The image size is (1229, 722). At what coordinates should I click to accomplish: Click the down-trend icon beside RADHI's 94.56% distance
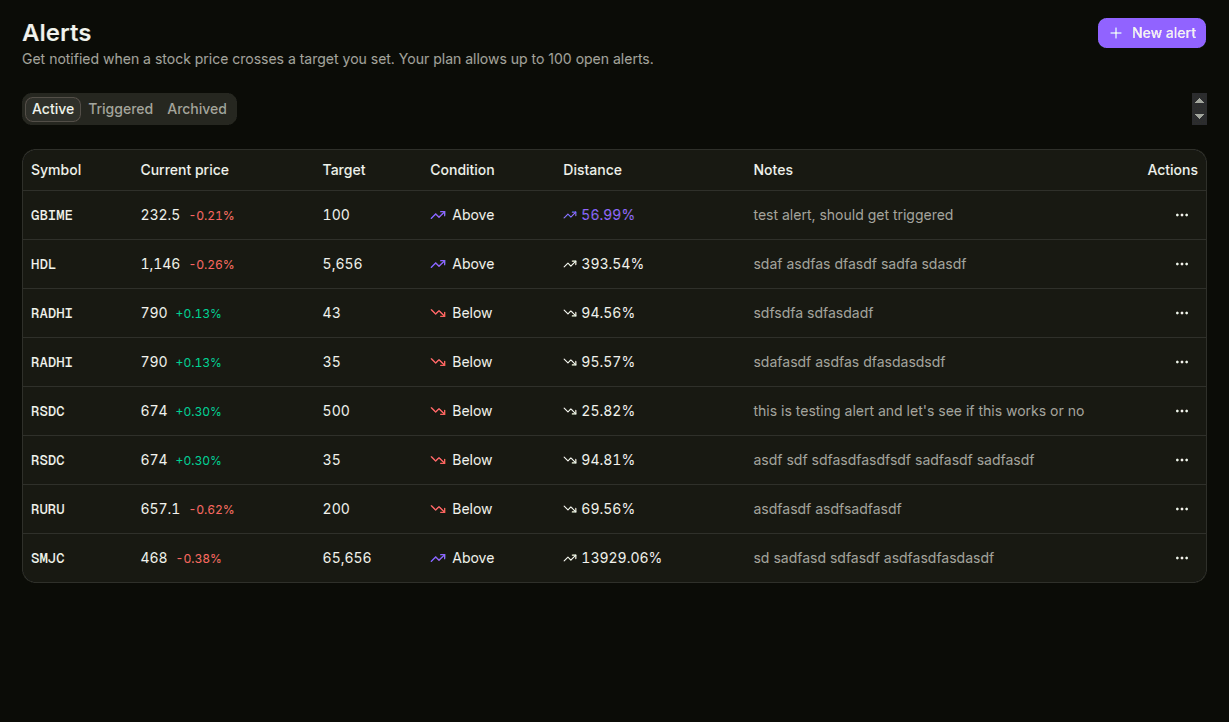[x=571, y=313]
